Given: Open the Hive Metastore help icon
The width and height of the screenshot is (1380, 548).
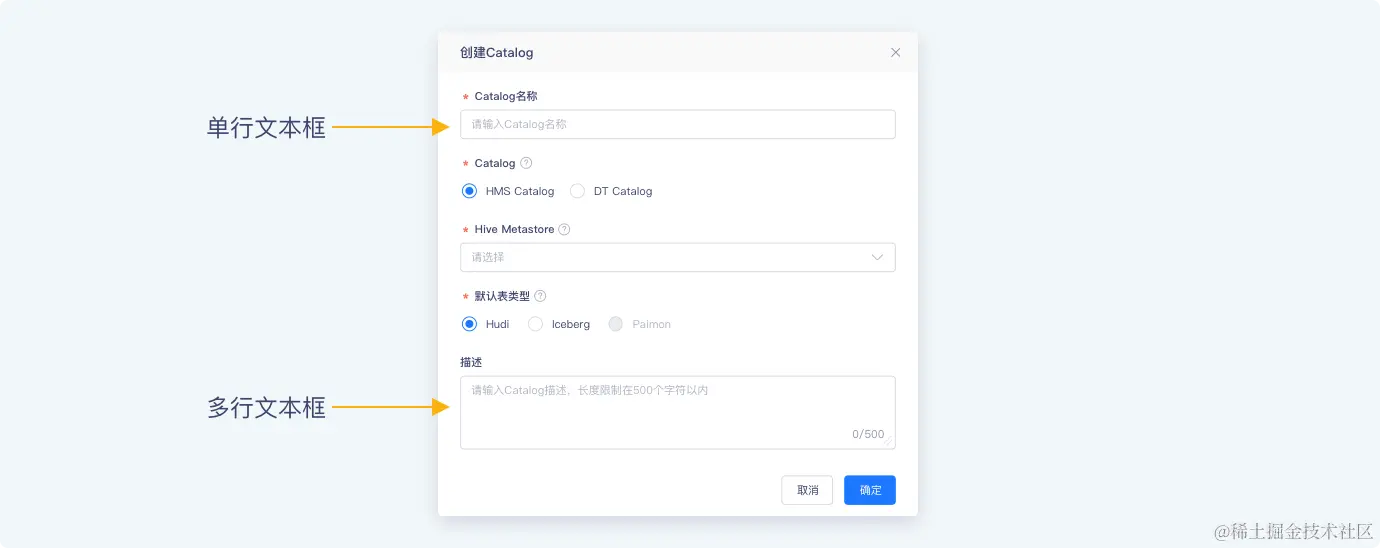Looking at the screenshot, I should [x=564, y=229].
